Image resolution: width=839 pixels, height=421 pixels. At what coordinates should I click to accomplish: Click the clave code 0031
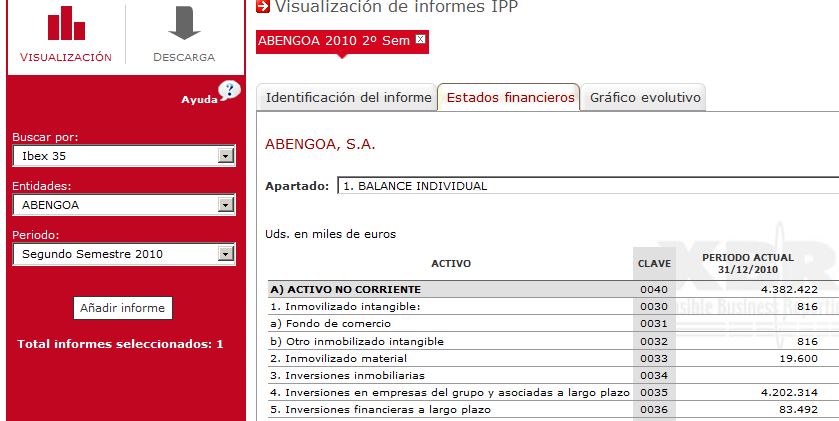tap(654, 324)
